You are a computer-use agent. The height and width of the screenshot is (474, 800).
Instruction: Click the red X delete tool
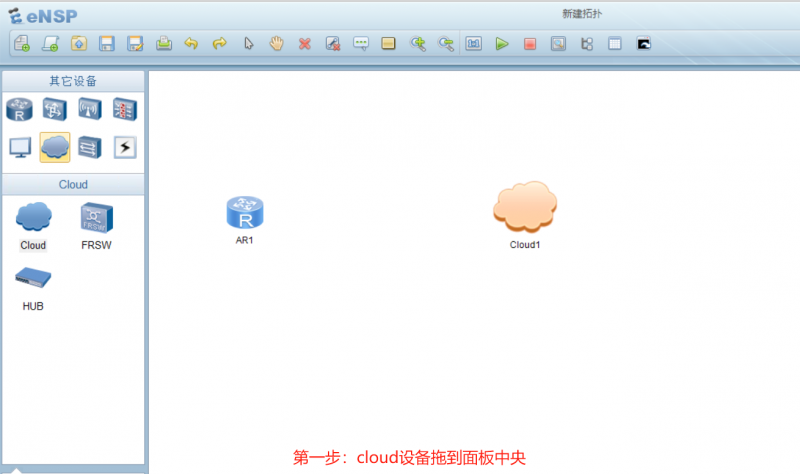[x=305, y=44]
